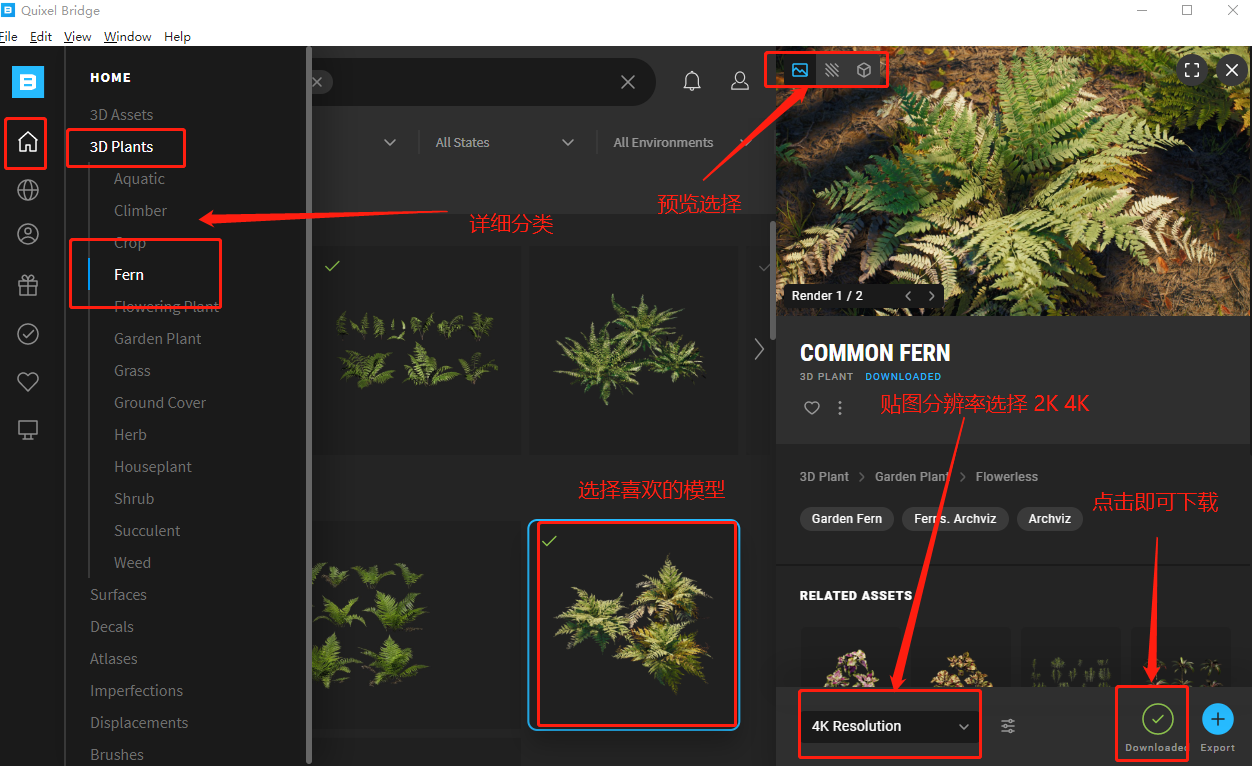Enter fullscreen preview mode
The image size is (1252, 766).
tap(1192, 70)
